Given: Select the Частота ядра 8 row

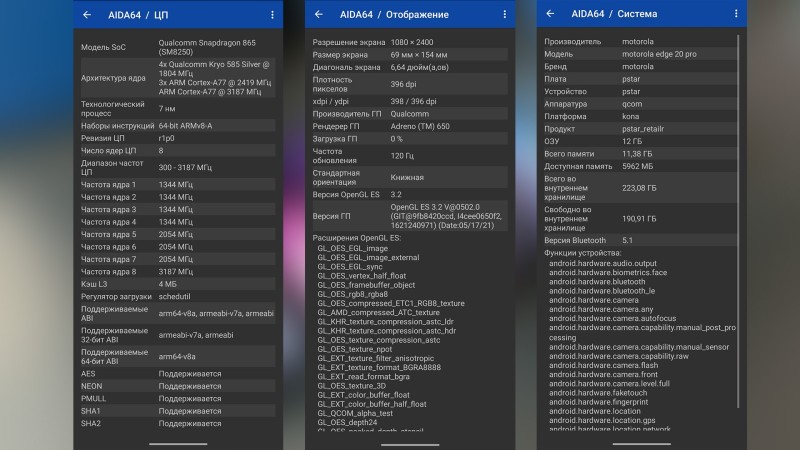Looking at the screenshot, I should [178, 271].
